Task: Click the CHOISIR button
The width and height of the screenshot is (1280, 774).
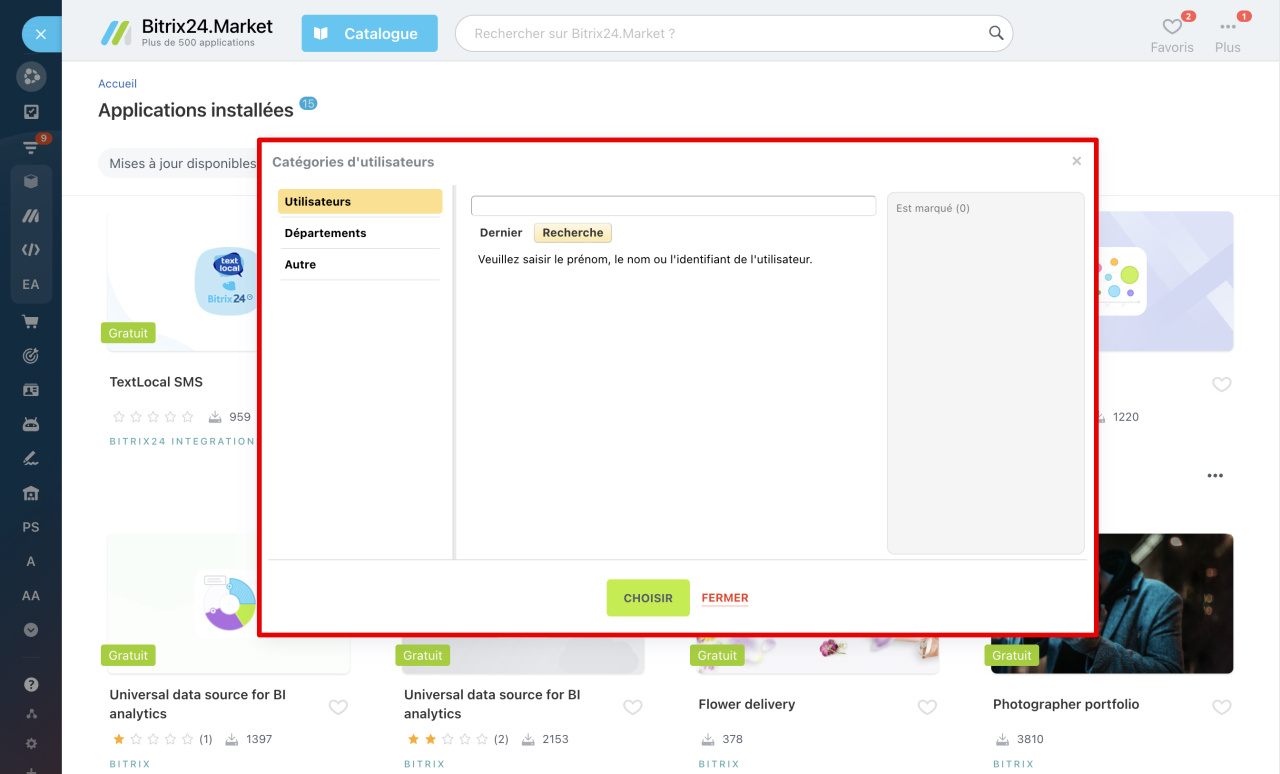Action: pos(648,598)
